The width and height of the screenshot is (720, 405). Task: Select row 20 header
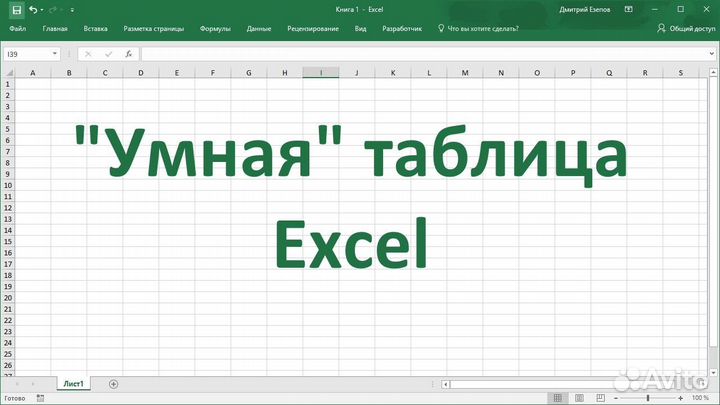(x=8, y=298)
